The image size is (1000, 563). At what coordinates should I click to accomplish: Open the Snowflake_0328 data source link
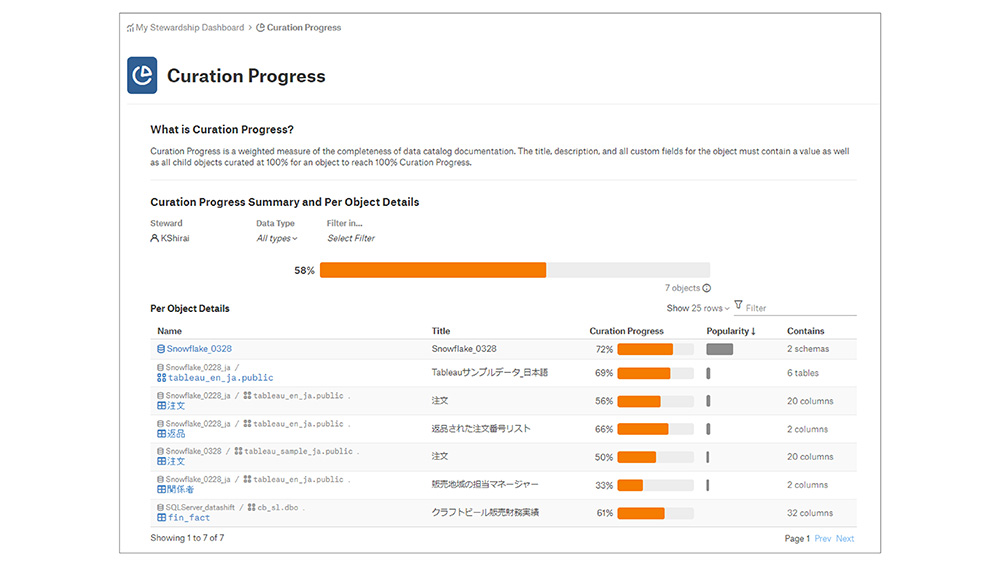pos(199,349)
